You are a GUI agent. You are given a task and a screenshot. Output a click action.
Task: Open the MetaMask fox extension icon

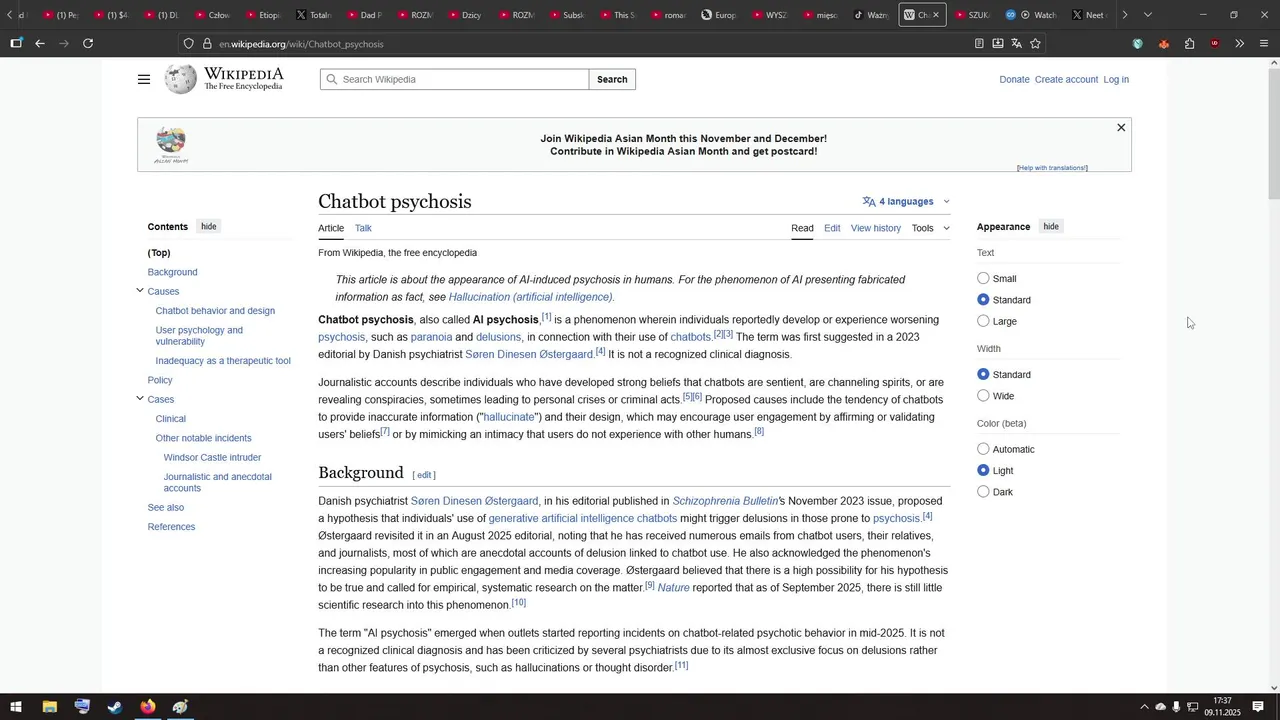click(x=1164, y=43)
